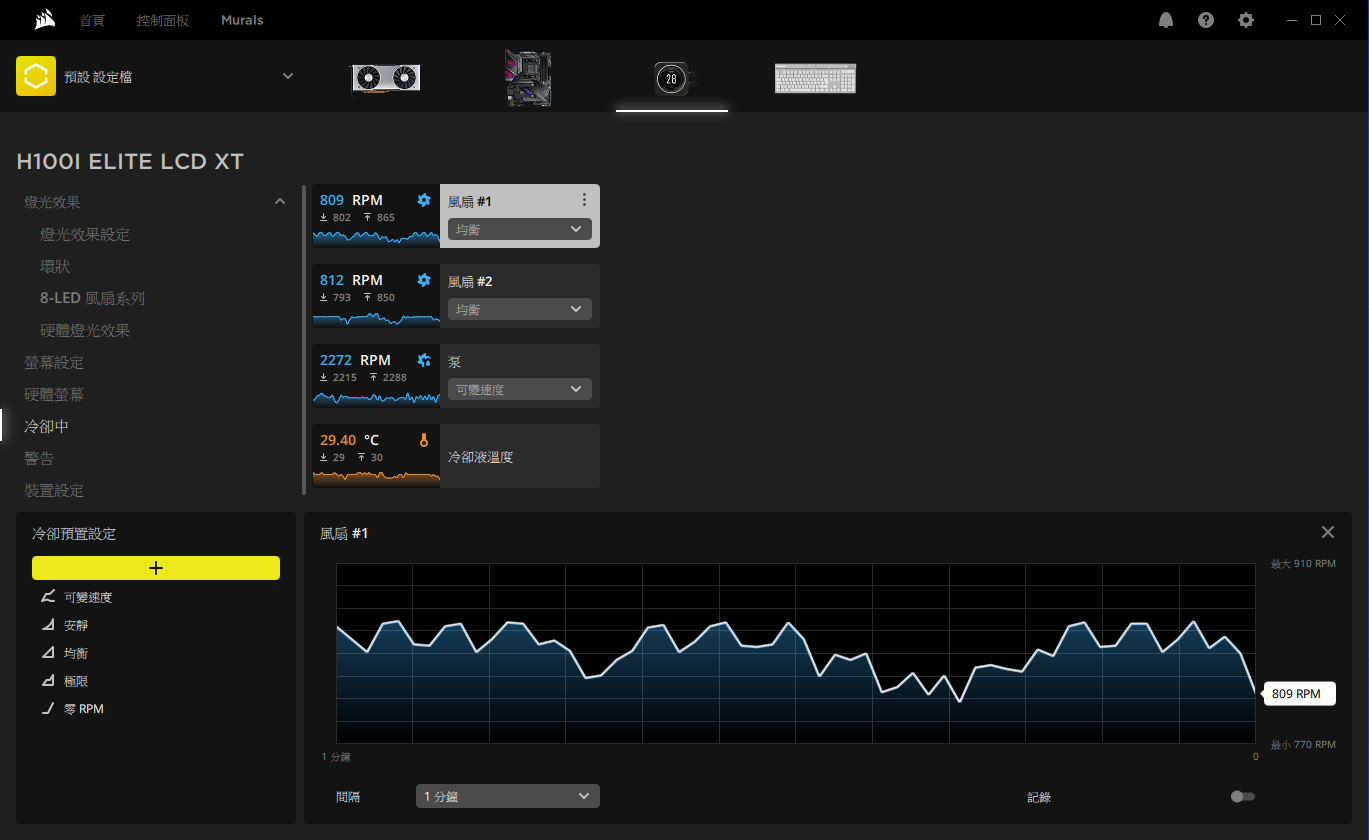Image resolution: width=1369 pixels, height=840 pixels.
Task: Select the 安靜 cooling preset
Action: (x=76, y=625)
